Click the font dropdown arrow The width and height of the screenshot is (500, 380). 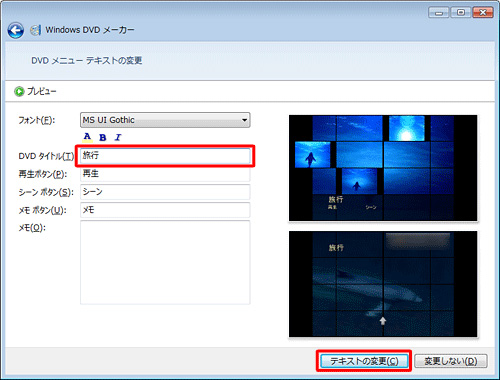(245, 120)
